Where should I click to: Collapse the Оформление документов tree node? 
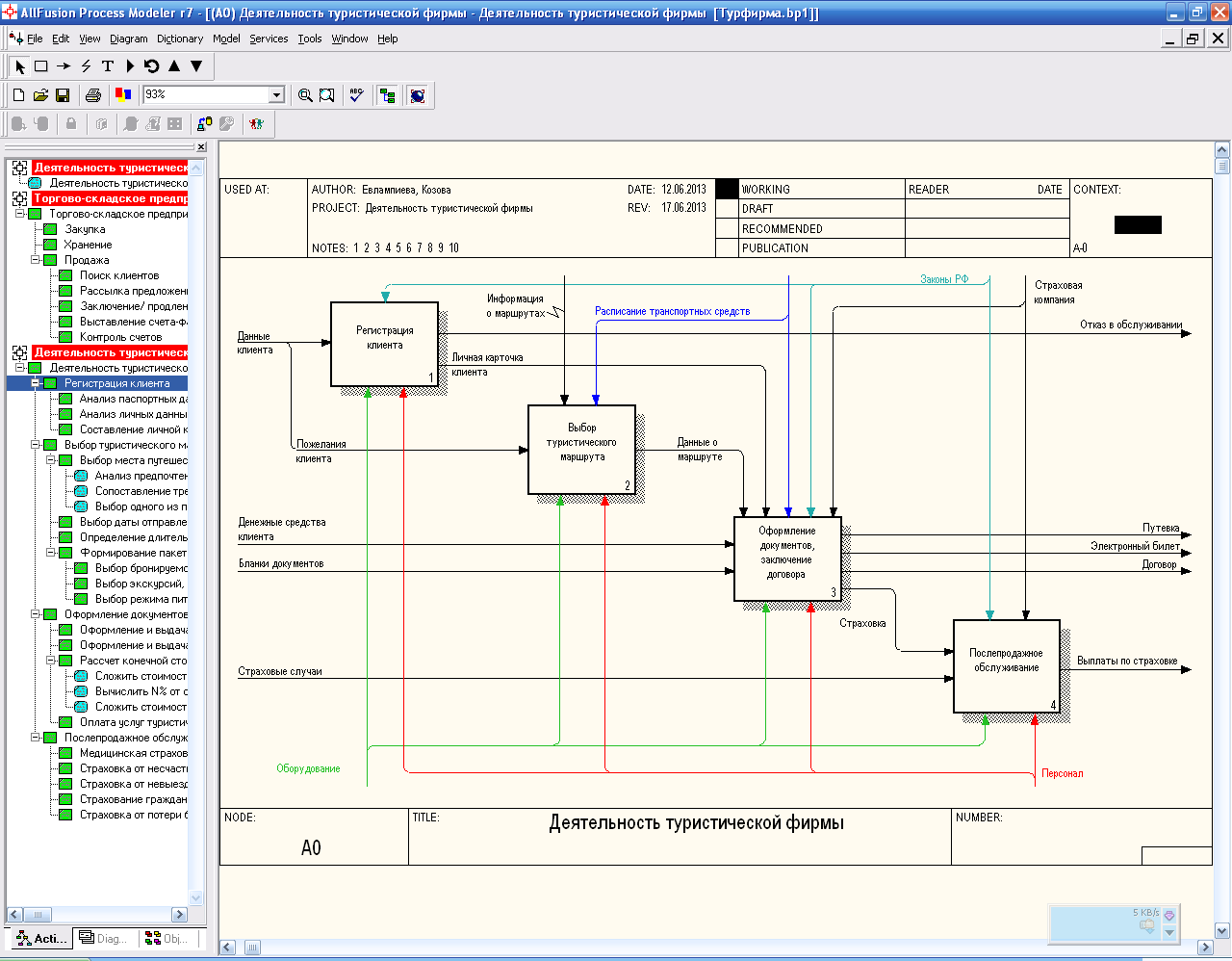click(36, 614)
